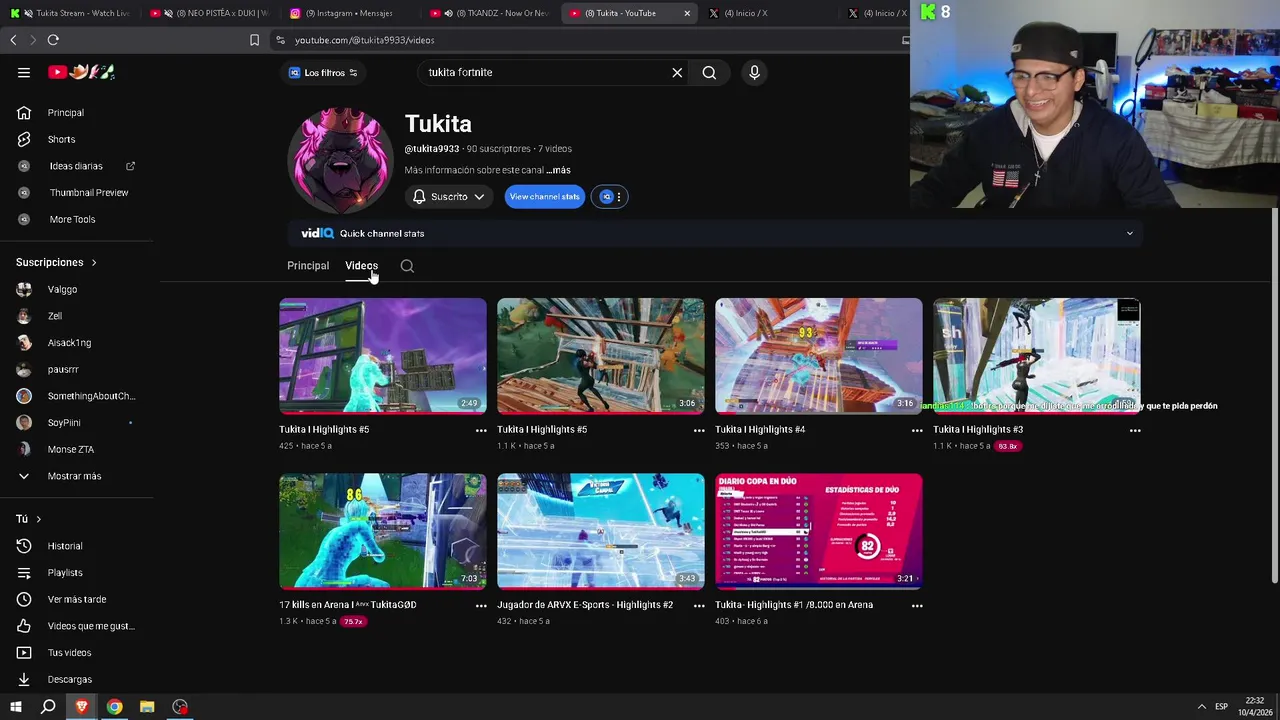This screenshot has width=1280, height=720.
Task: Expand the Tú section
Action: (x=28, y=519)
